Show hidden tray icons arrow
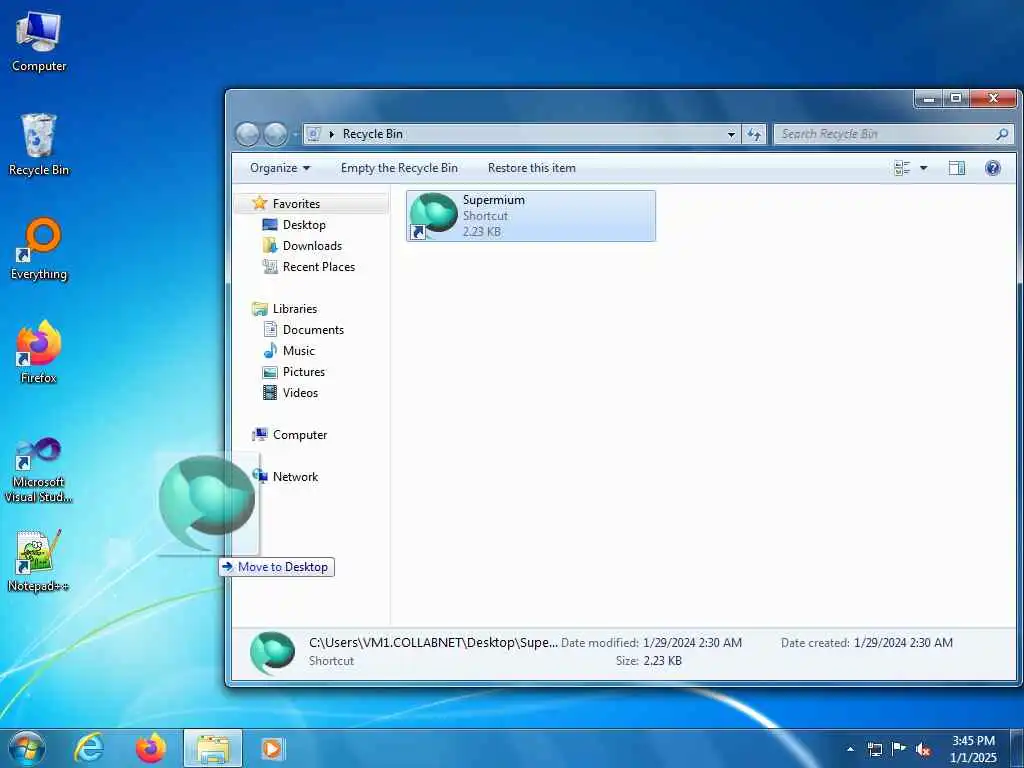1024x768 pixels. (x=850, y=749)
